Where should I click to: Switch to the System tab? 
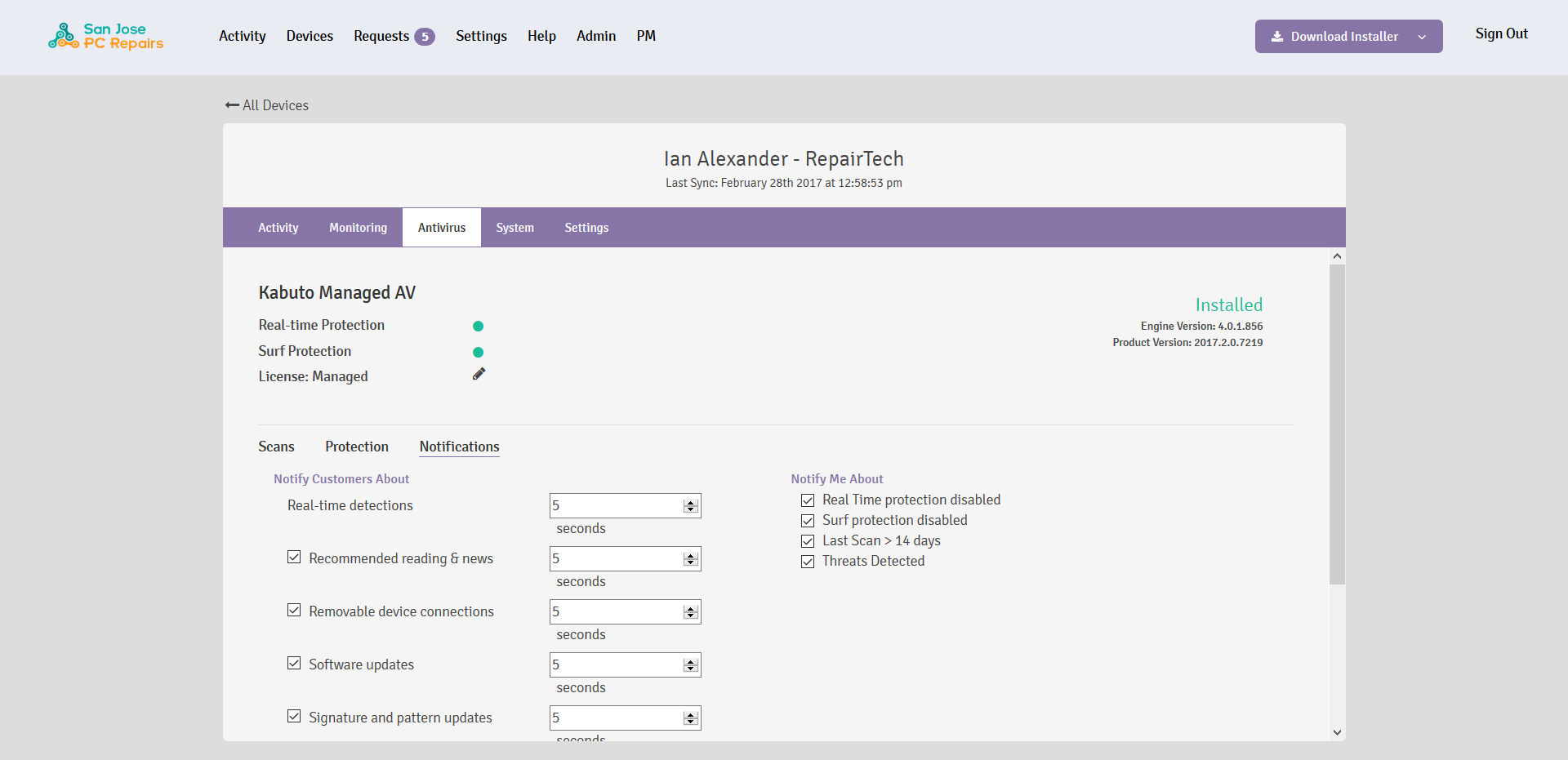pyautogui.click(x=515, y=228)
